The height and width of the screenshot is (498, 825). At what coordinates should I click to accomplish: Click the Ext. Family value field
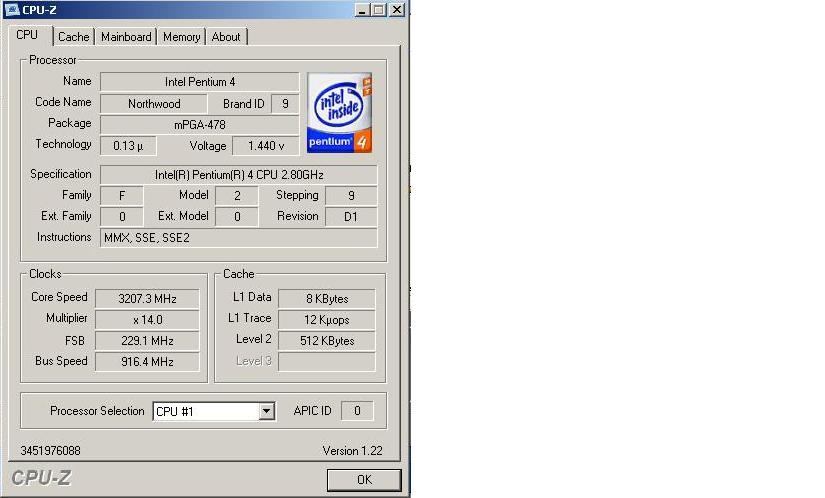click(x=122, y=217)
